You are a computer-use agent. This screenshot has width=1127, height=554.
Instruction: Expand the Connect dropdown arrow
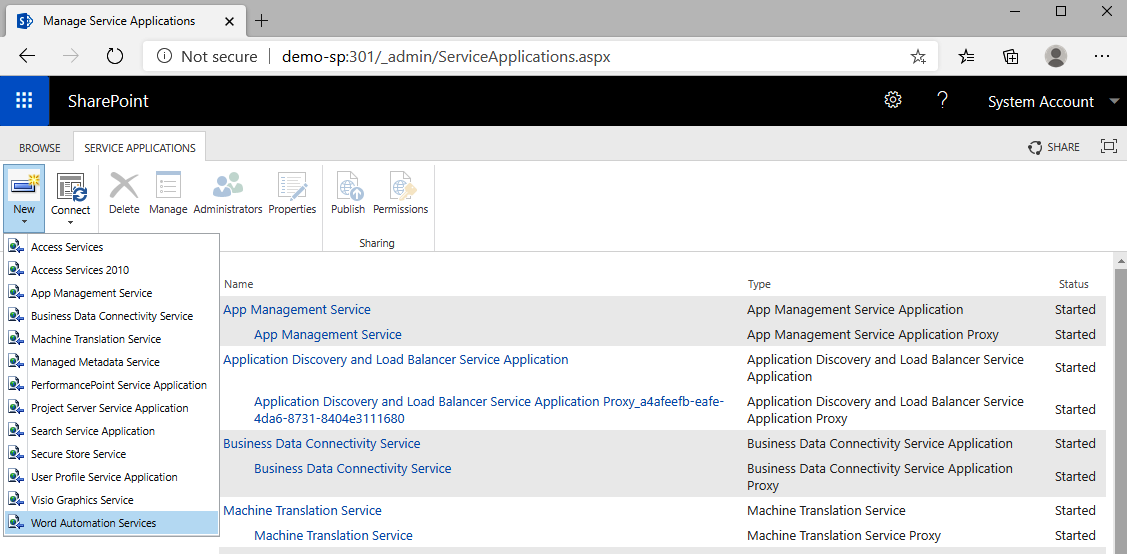point(70,222)
